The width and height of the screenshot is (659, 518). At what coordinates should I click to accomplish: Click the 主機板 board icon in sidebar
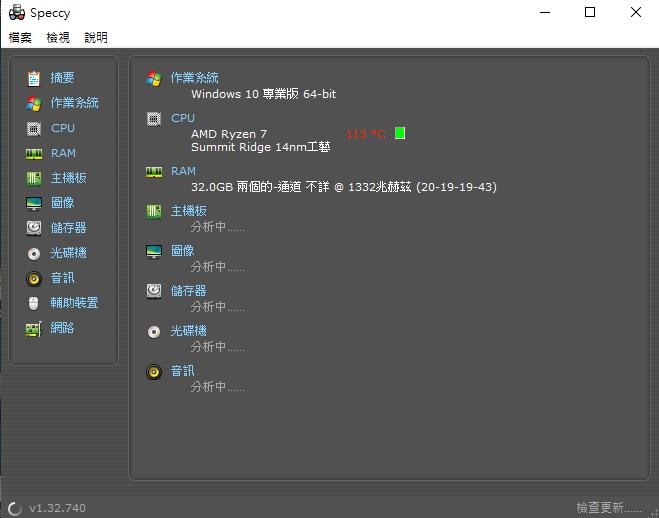coord(34,179)
